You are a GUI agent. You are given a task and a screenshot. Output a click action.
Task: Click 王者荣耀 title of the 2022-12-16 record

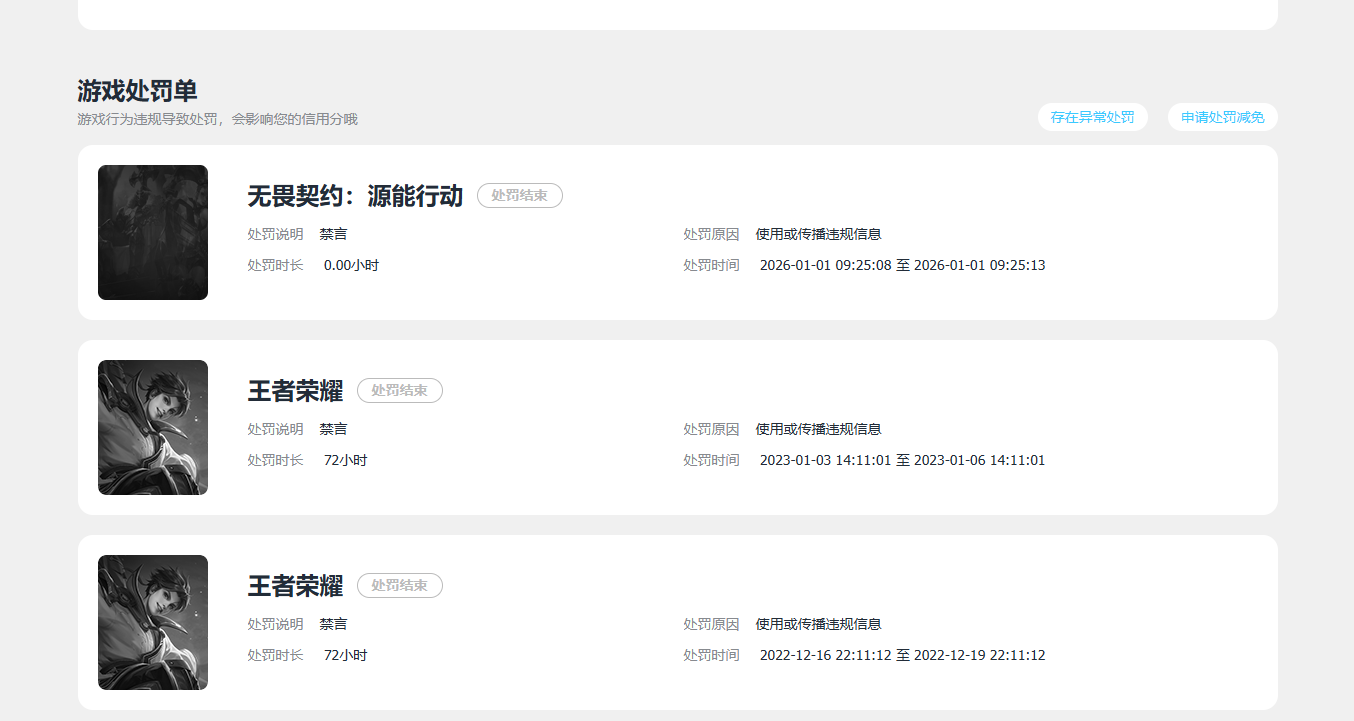point(295,585)
